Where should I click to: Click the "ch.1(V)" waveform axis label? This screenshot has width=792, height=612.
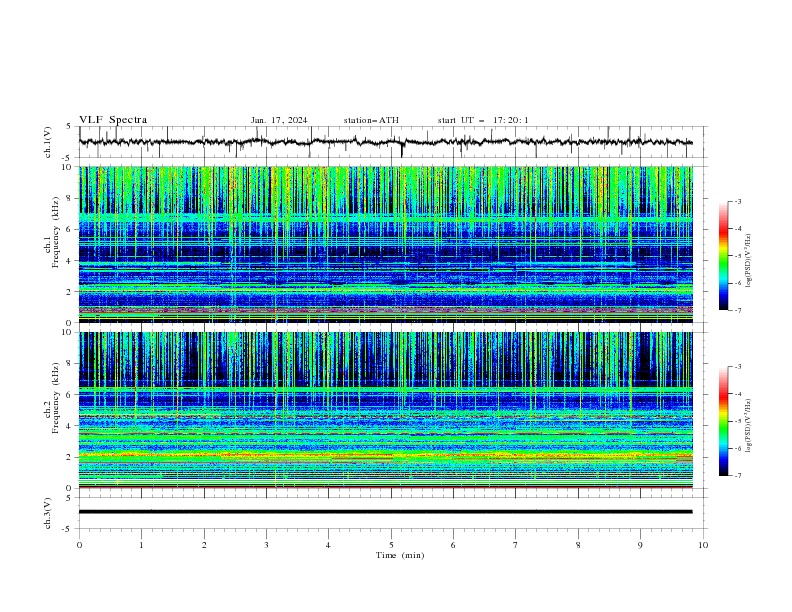[x=48, y=142]
